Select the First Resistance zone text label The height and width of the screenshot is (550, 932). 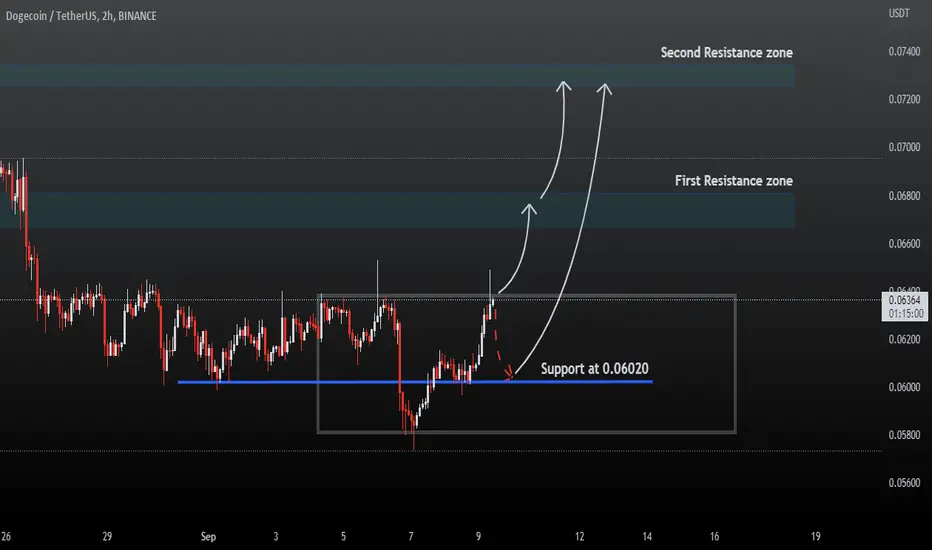pos(733,181)
